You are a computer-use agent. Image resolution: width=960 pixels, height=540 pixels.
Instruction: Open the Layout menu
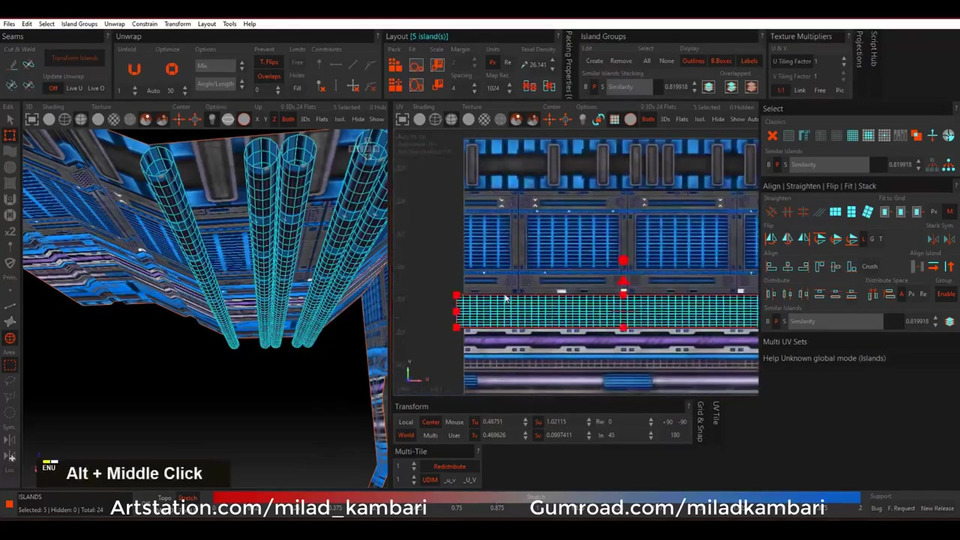[x=206, y=24]
